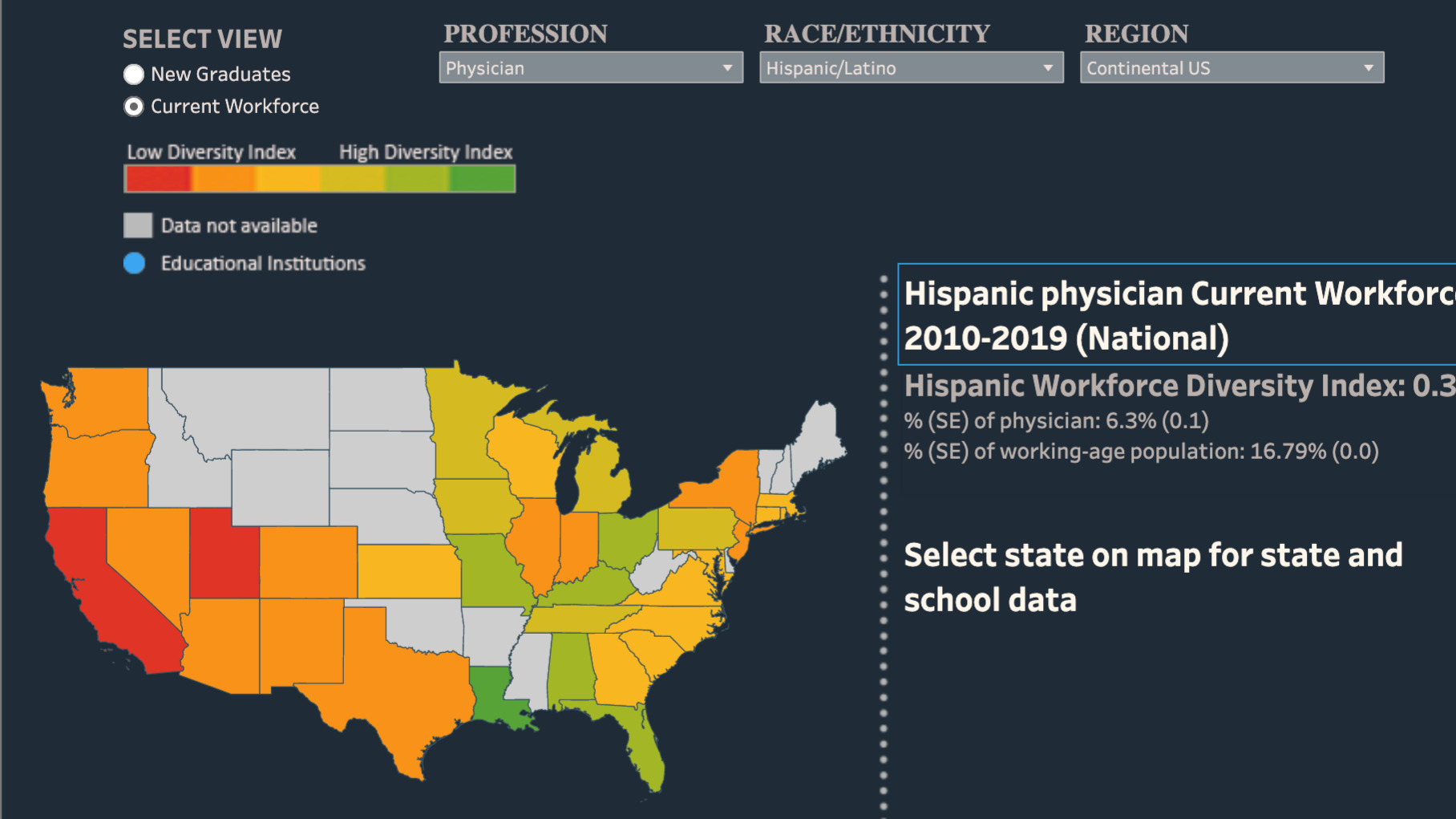Select the Current Workforce radio button
The image size is (1456, 819).
tap(134, 107)
